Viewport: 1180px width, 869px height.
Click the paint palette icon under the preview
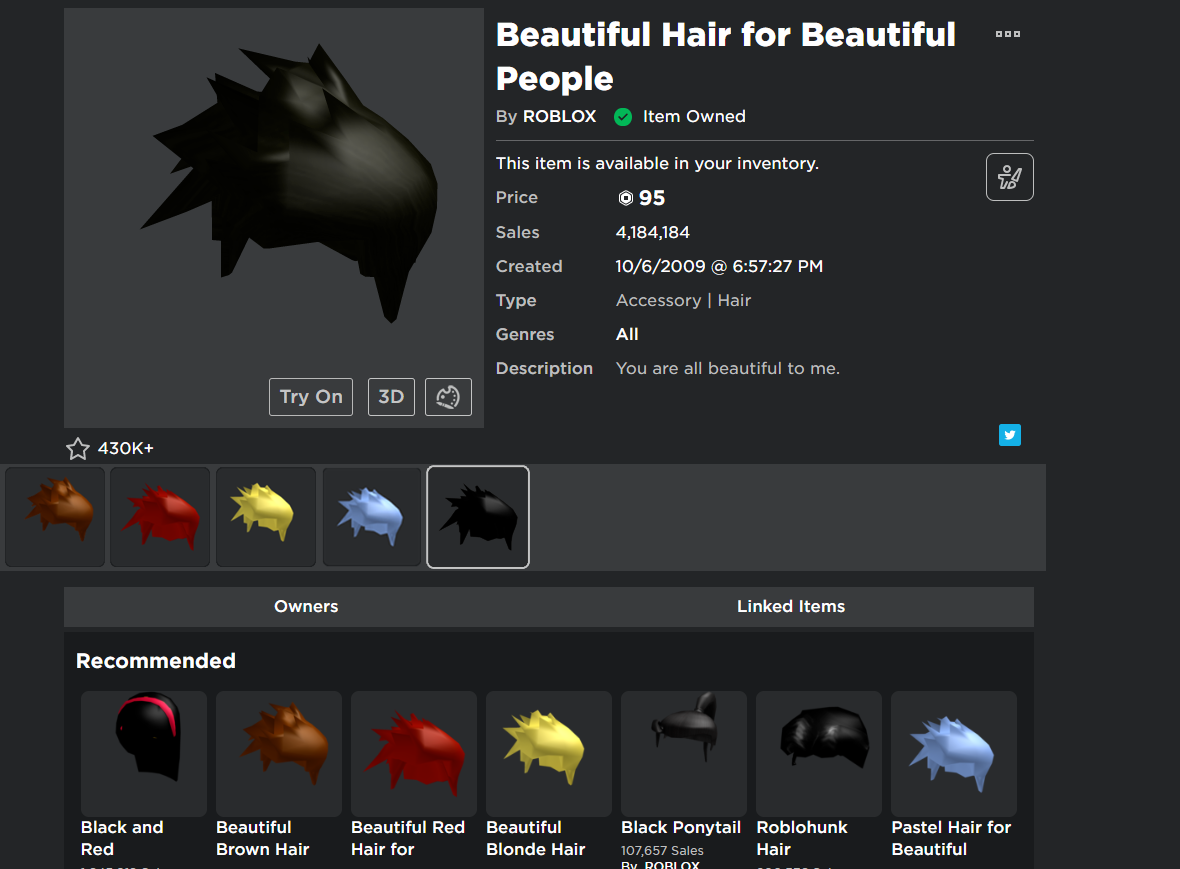[447, 396]
